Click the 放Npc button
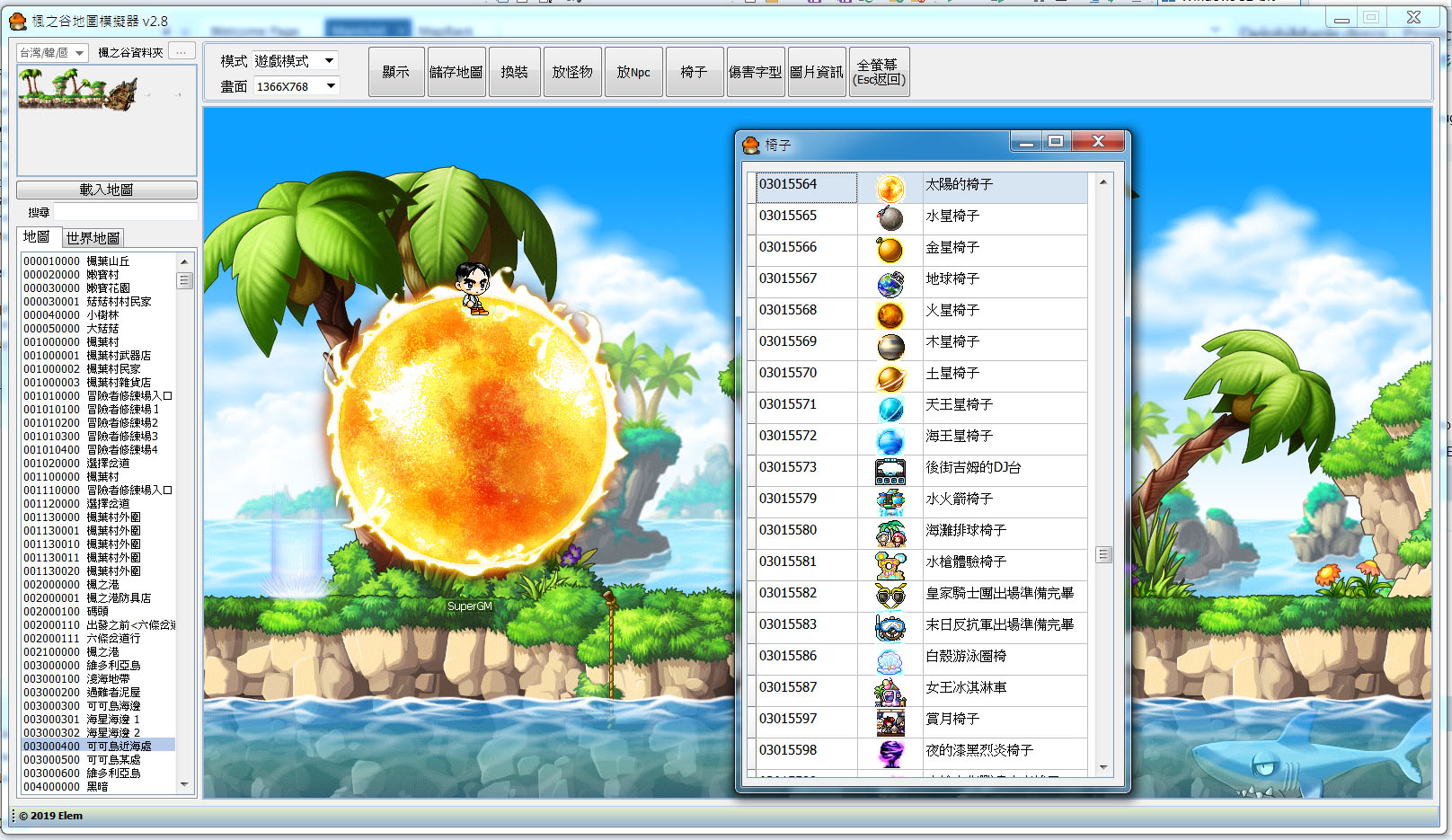The image size is (1452, 840). tap(633, 72)
